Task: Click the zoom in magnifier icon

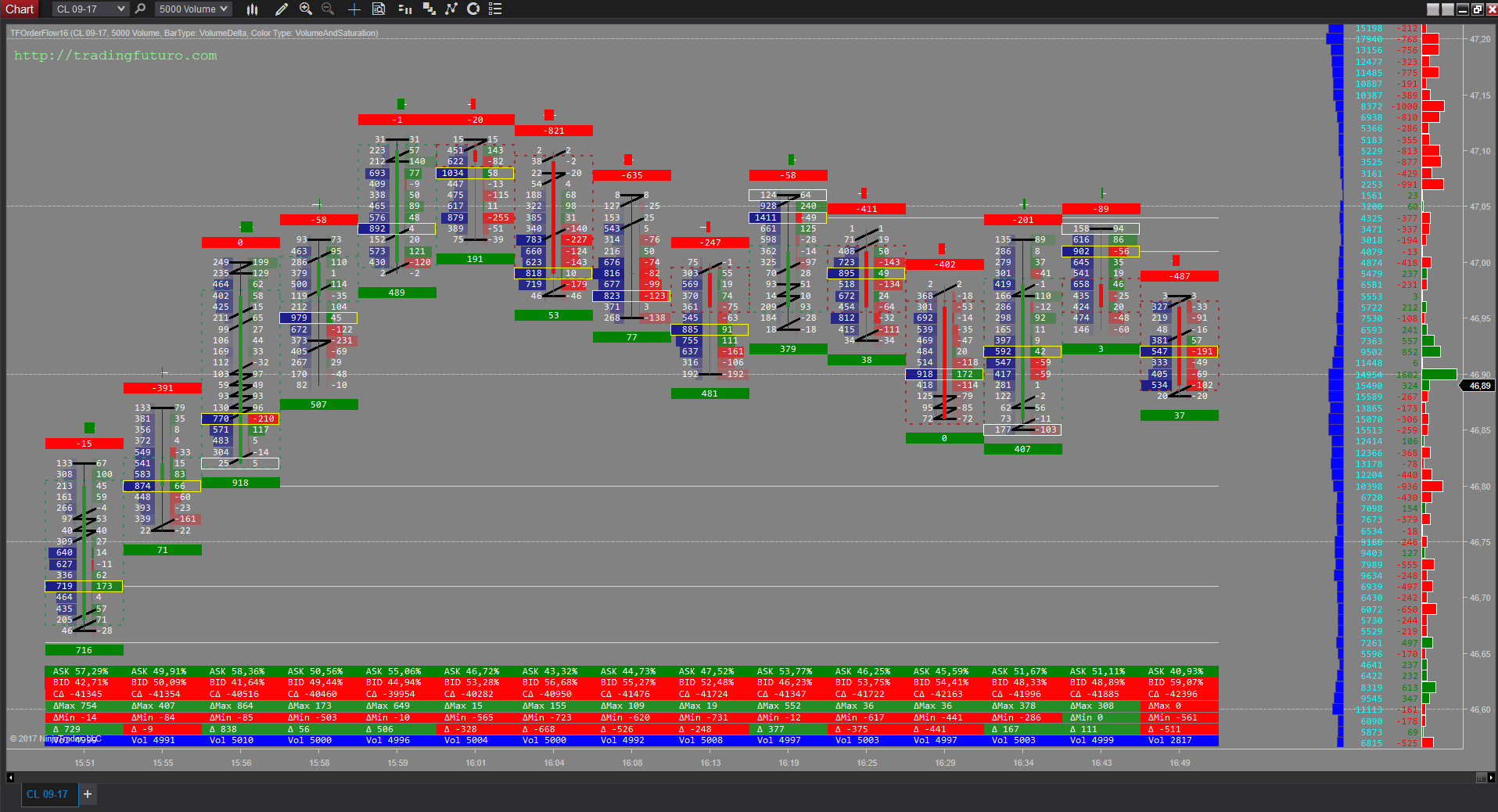Action: click(x=306, y=9)
